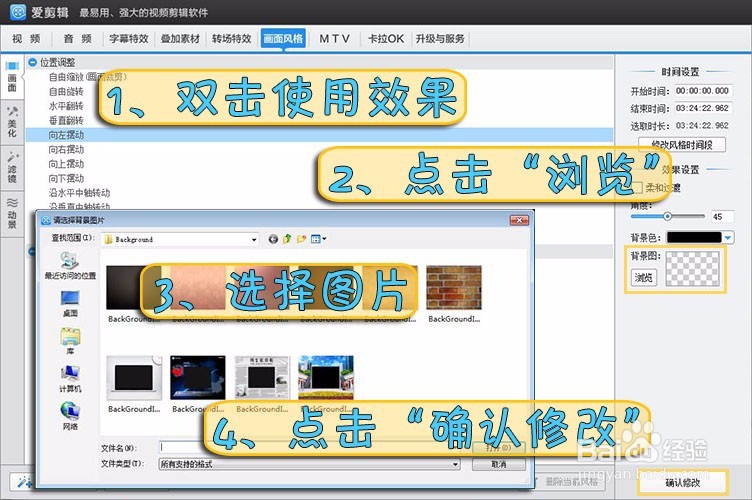Select the 沿水平中轴转动 effect
This screenshot has height=500, width=752.
pos(80,192)
